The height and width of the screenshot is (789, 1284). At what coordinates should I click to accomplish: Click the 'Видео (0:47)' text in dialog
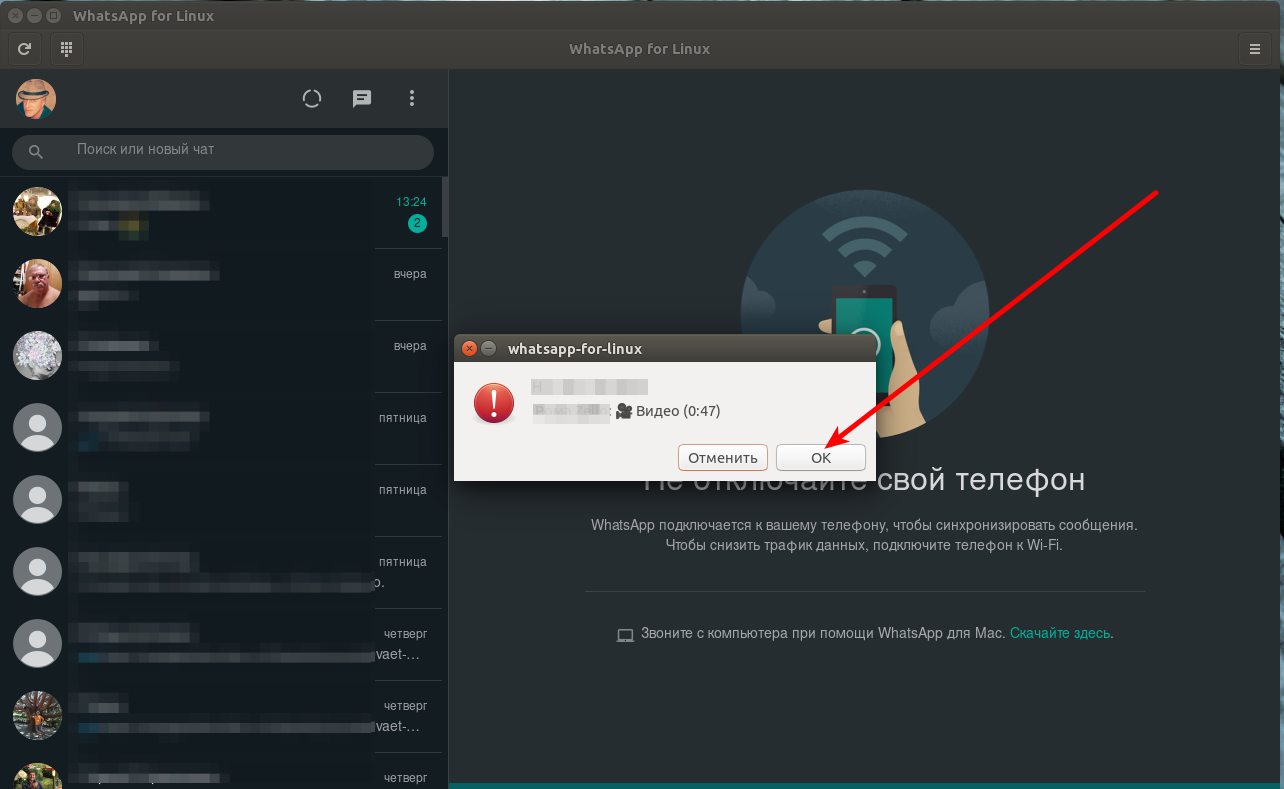point(678,411)
